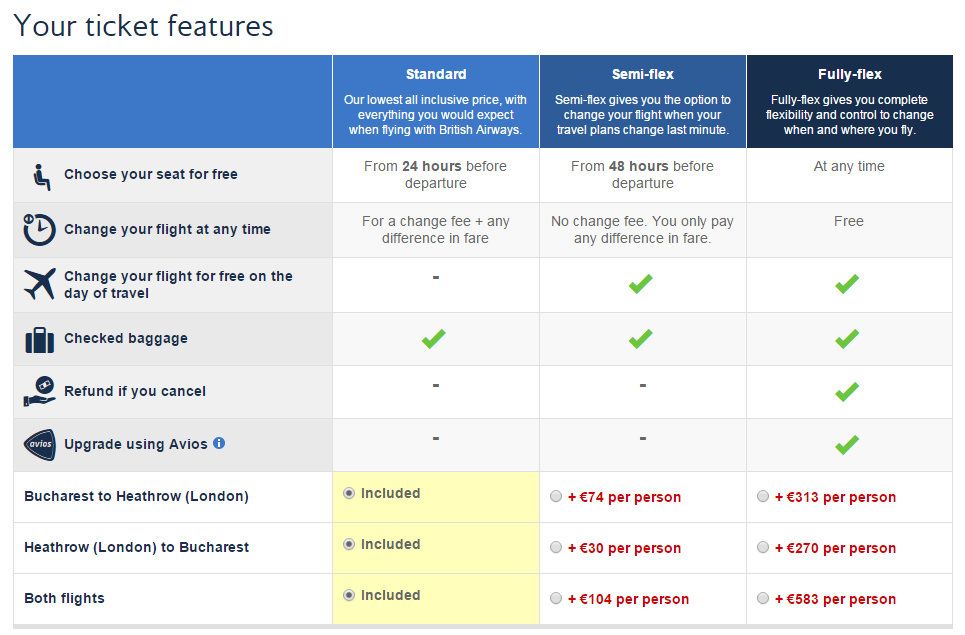Click the Fully-flex column header
The width and height of the screenshot is (965, 635).
pyautogui.click(x=850, y=74)
